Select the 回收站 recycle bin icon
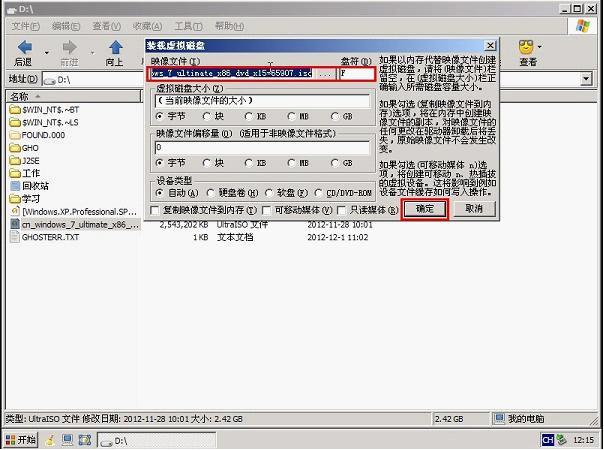The height and width of the screenshot is (450, 604). 15,186
